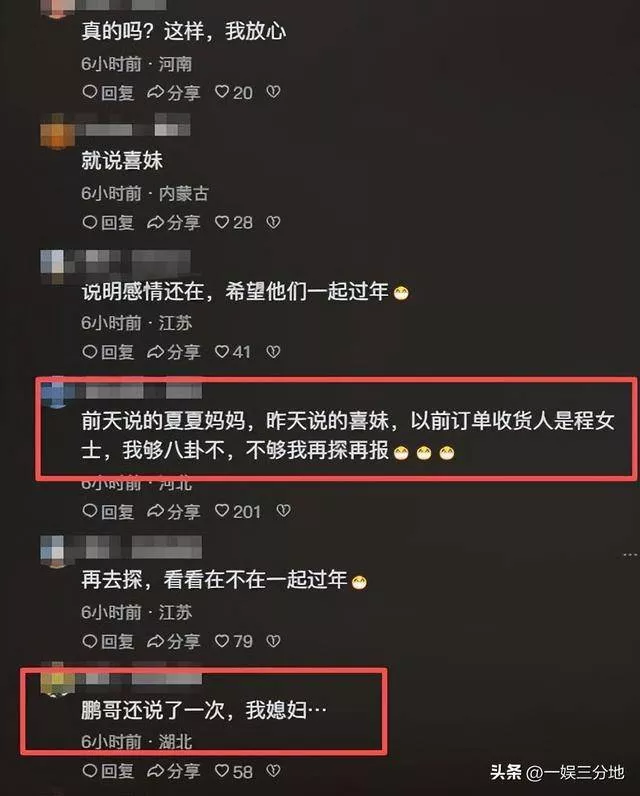The image size is (640, 796).
Task: Expand truncated comment 鹏哥还说了一次，我媳妇…
Action: pos(204,710)
